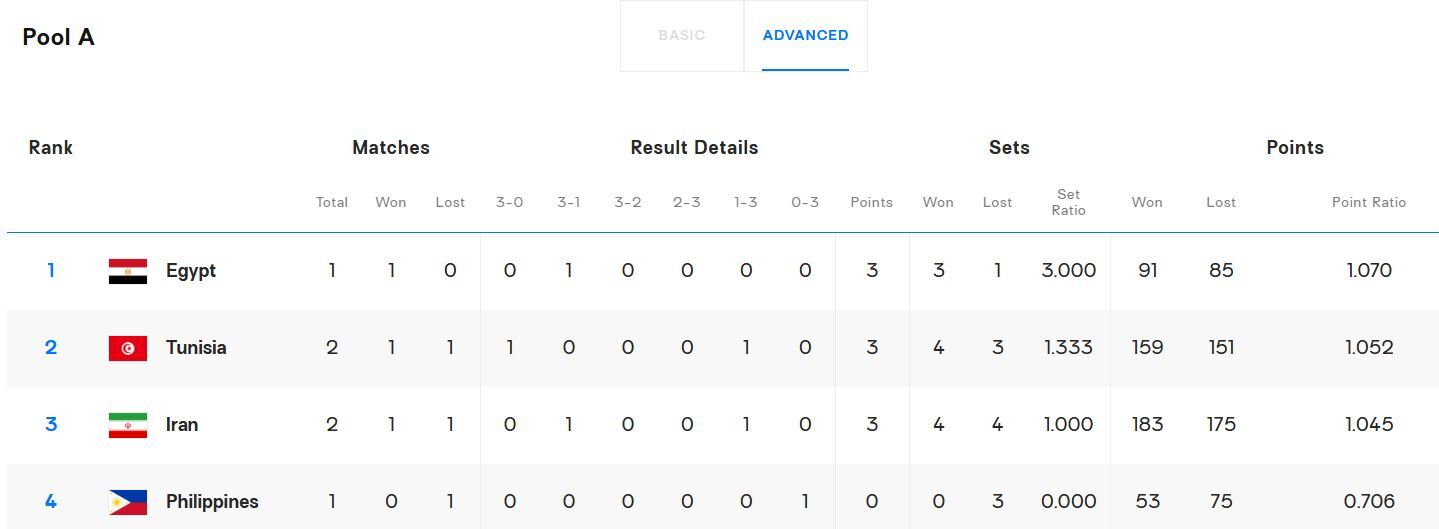Click the Egypt flag icon
The image size is (1439, 529).
coord(128,271)
